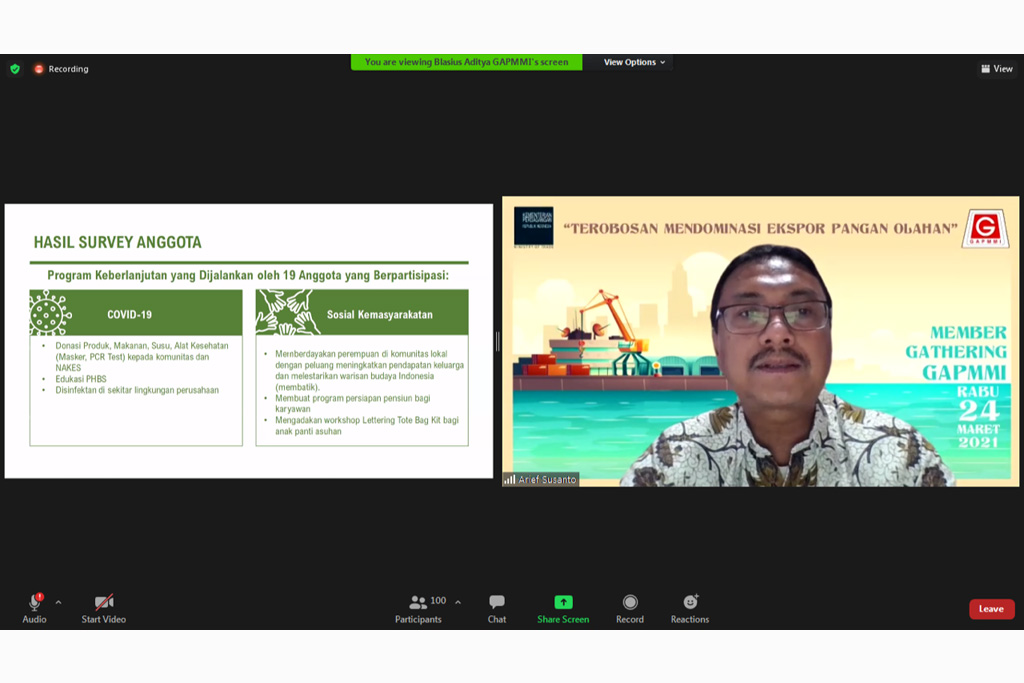
Task: Open the Reactions menu
Action: (690, 609)
